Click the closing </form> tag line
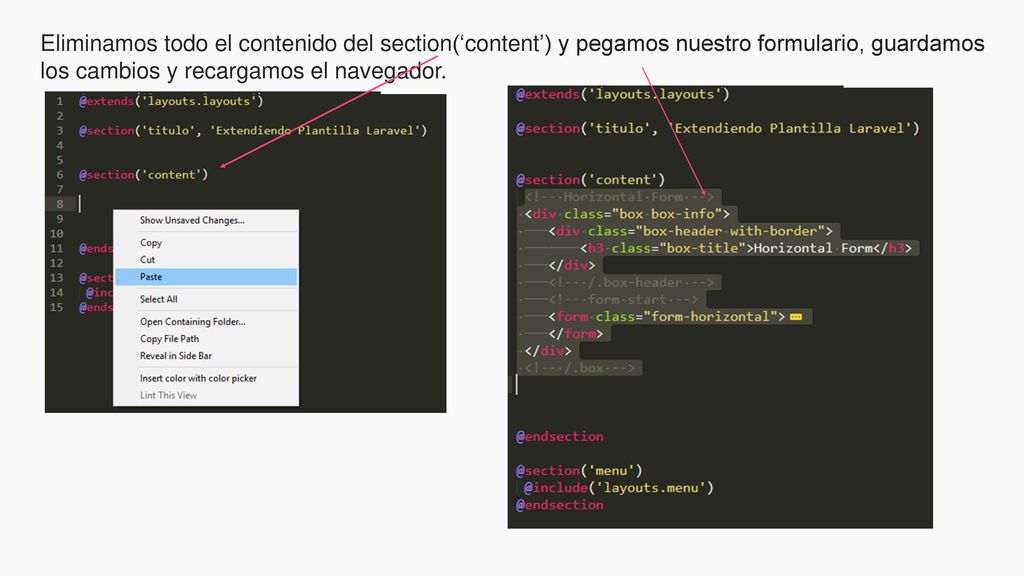Screen dimensions: 1024x576 tap(575, 333)
